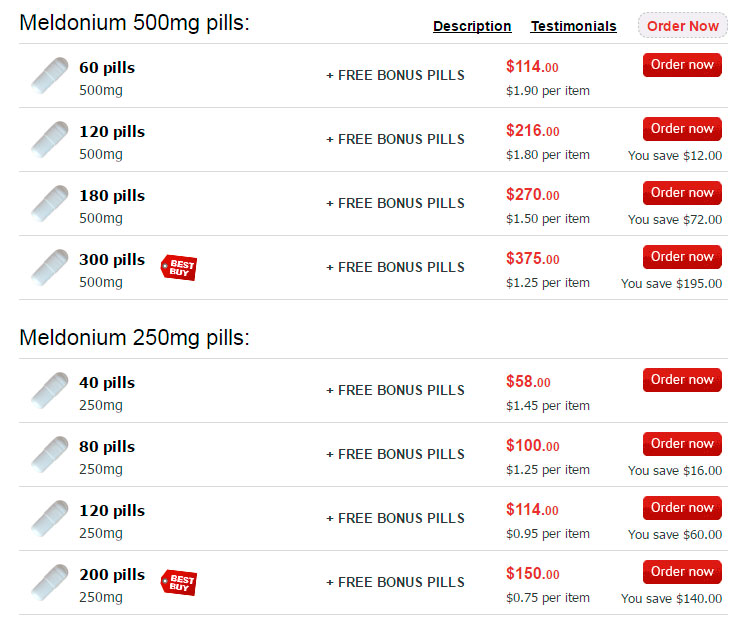Order the 120 pills 250mg $114.00 package
The width and height of the screenshot is (740, 622).
point(682,508)
